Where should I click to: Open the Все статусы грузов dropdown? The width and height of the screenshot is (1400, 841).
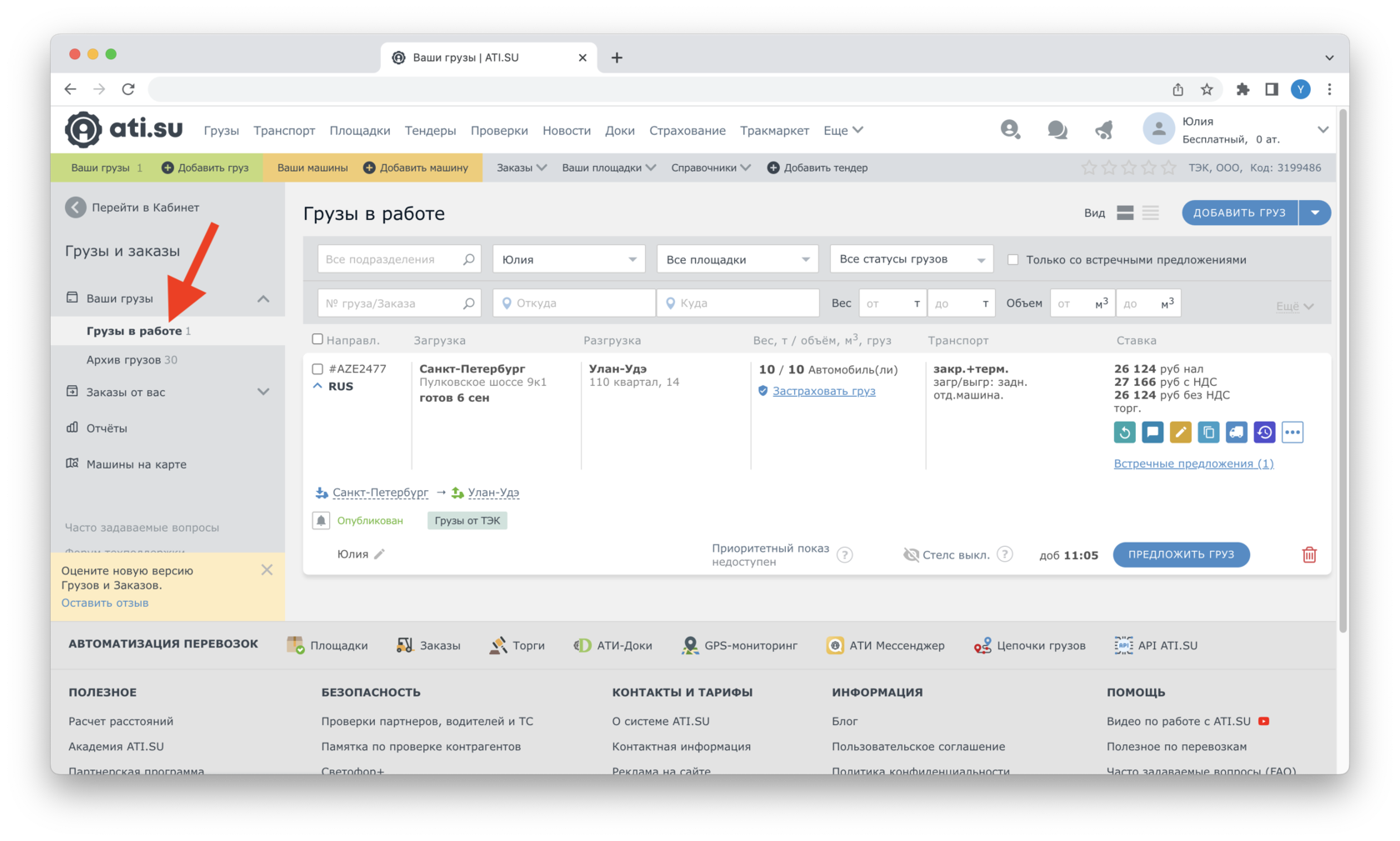point(911,259)
